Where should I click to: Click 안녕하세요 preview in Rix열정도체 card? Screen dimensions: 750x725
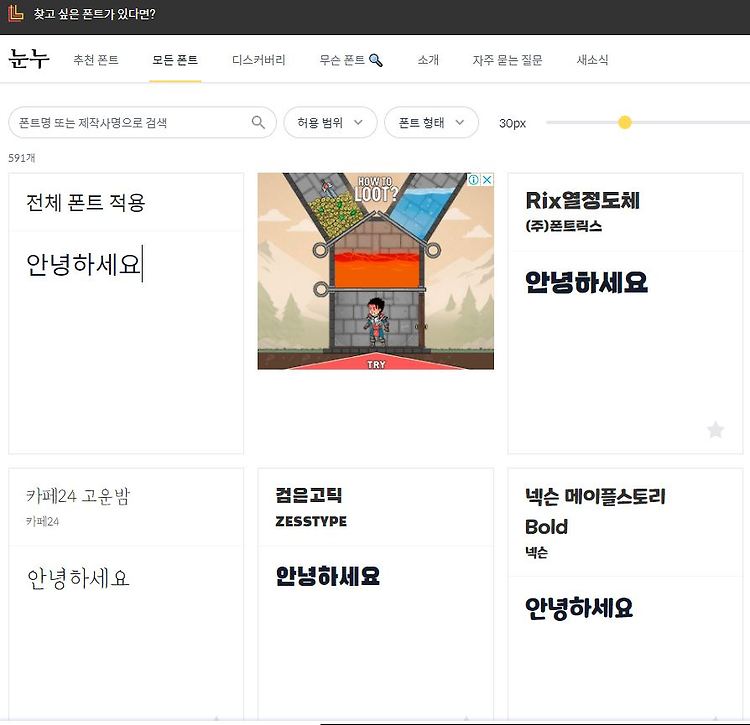pyautogui.click(x=586, y=282)
